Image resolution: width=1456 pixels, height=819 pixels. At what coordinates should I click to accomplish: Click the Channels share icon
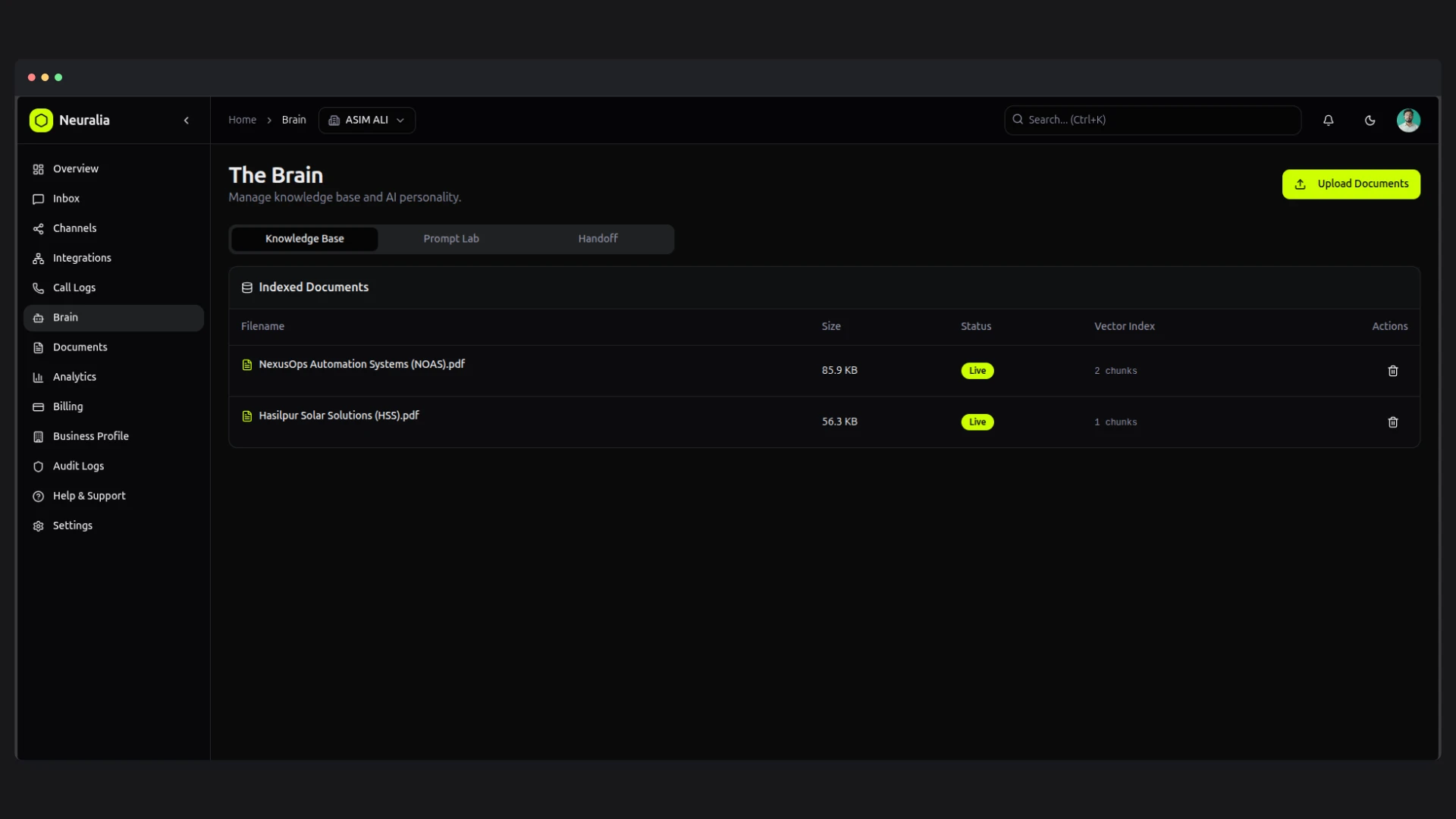click(x=38, y=228)
